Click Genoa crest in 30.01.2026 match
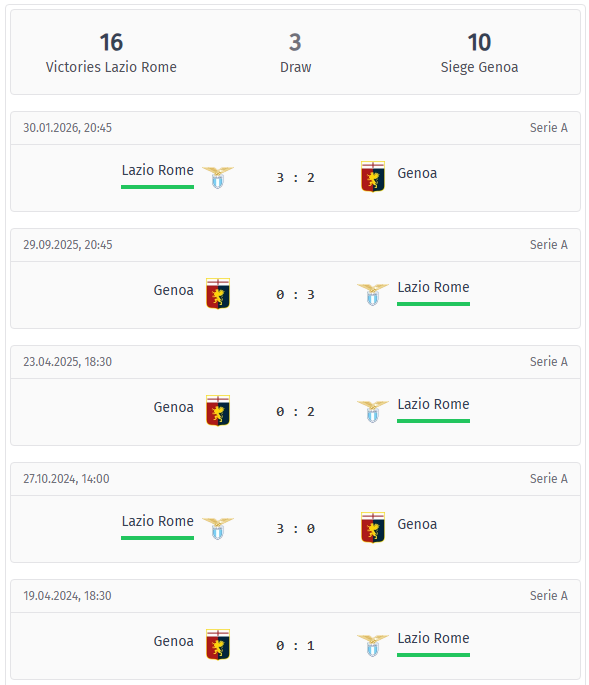The image size is (589, 685). (373, 176)
